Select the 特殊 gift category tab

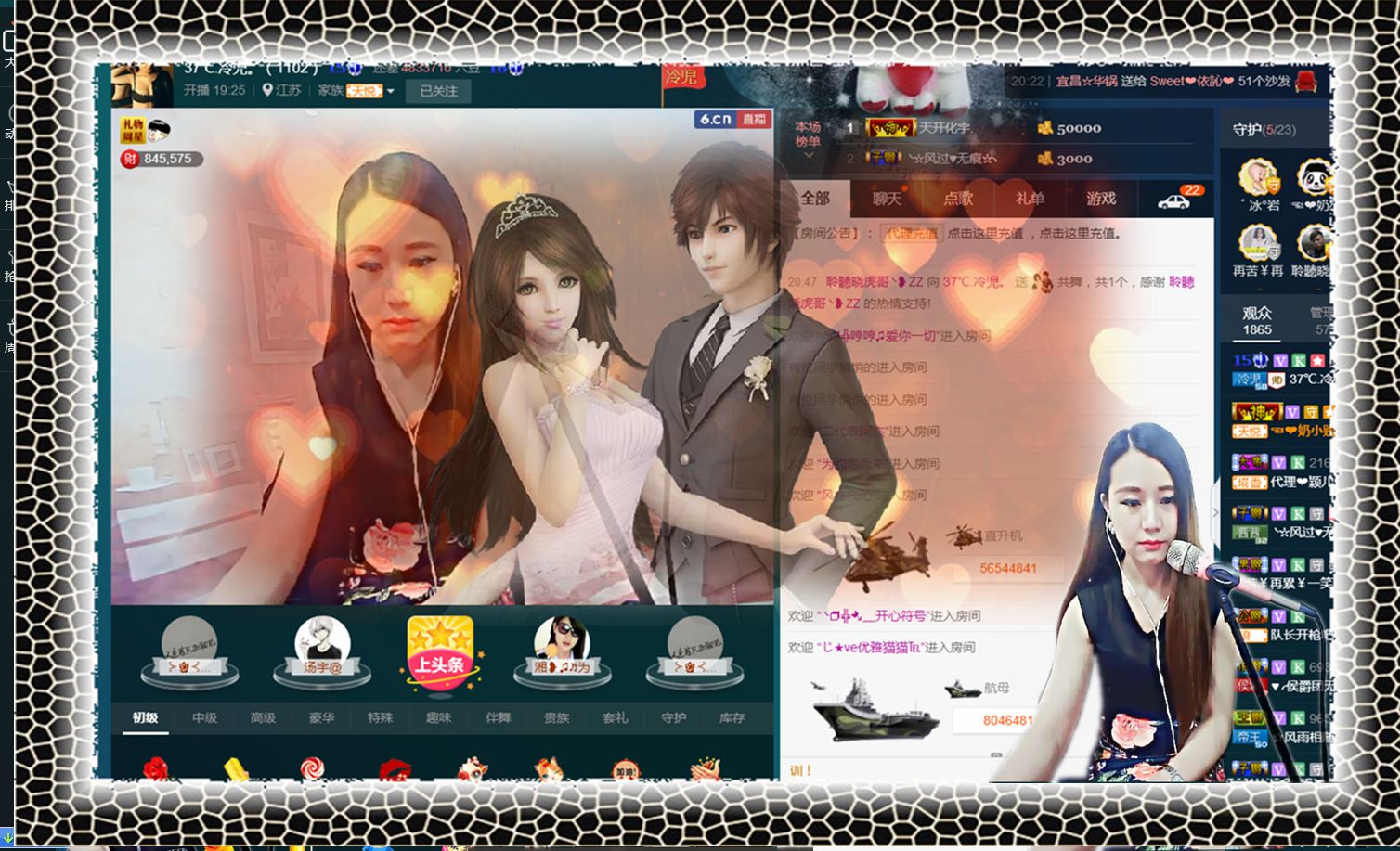[380, 717]
